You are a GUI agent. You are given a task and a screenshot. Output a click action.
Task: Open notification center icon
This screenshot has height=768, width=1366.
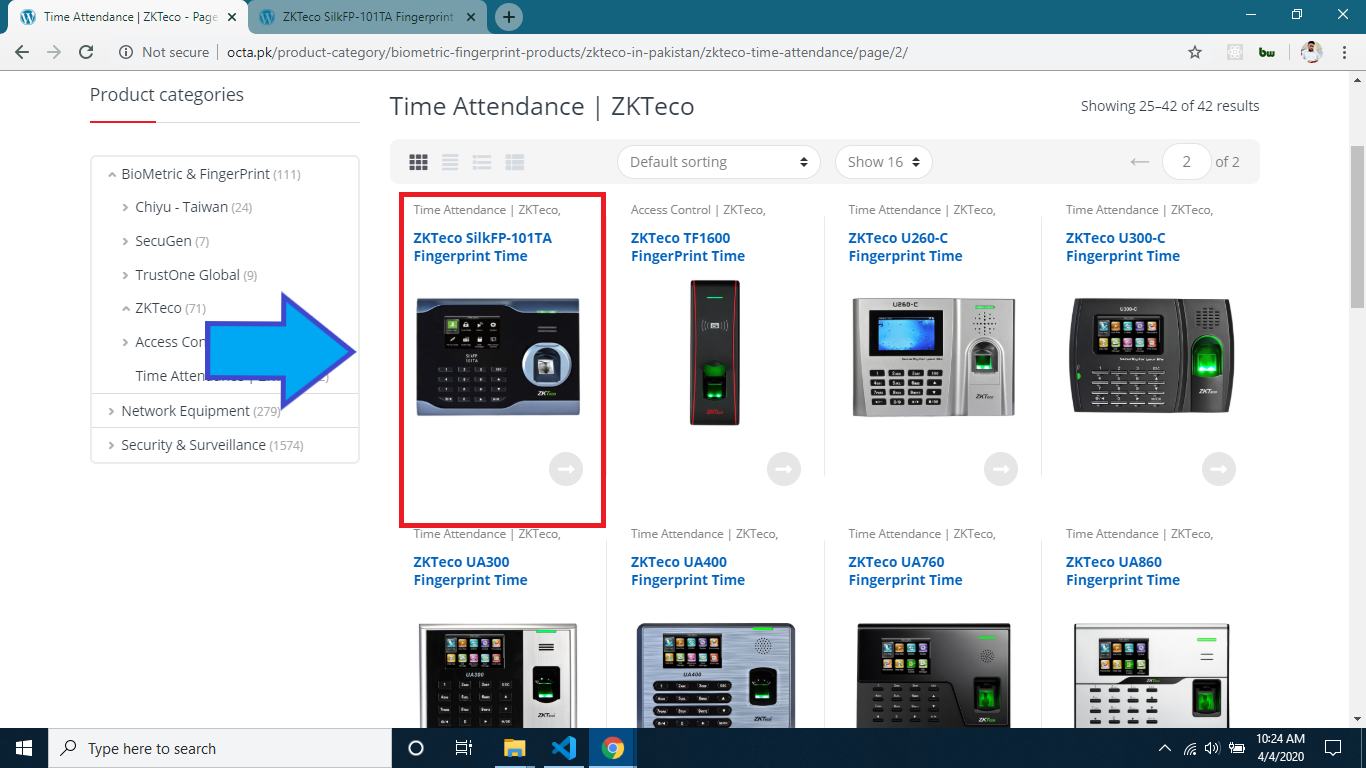click(x=1333, y=748)
